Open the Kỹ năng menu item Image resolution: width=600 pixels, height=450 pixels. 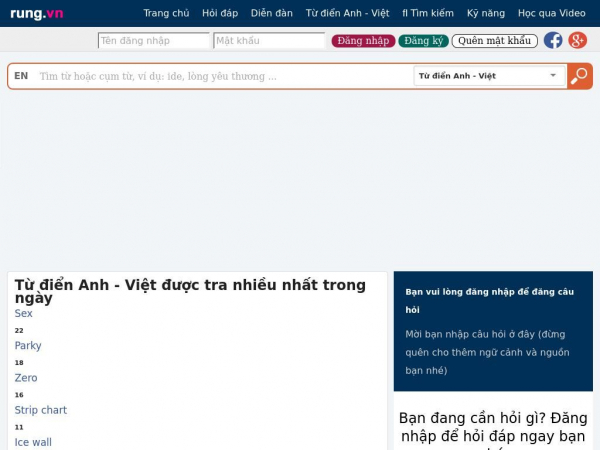tap(486, 13)
